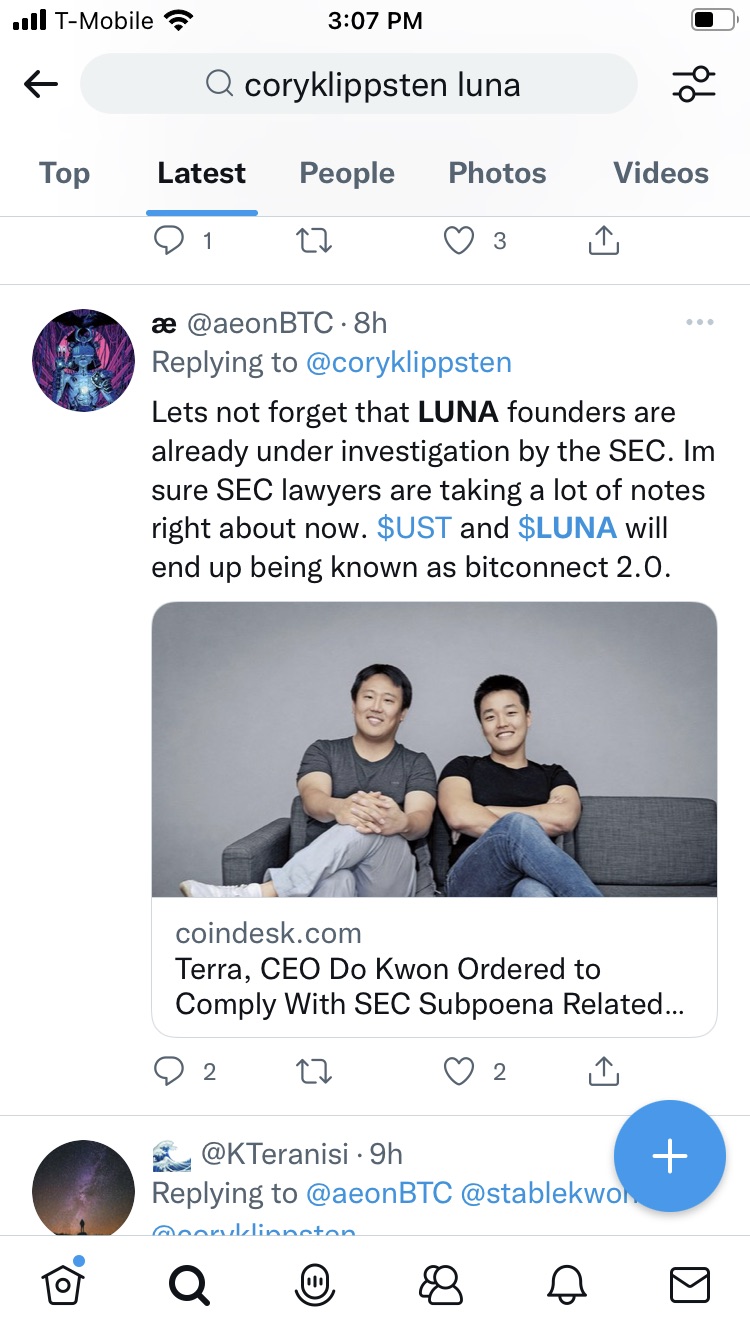Reply to the @aeonBTC tweet
Image resolution: width=750 pixels, height=1334 pixels.
(x=169, y=1072)
